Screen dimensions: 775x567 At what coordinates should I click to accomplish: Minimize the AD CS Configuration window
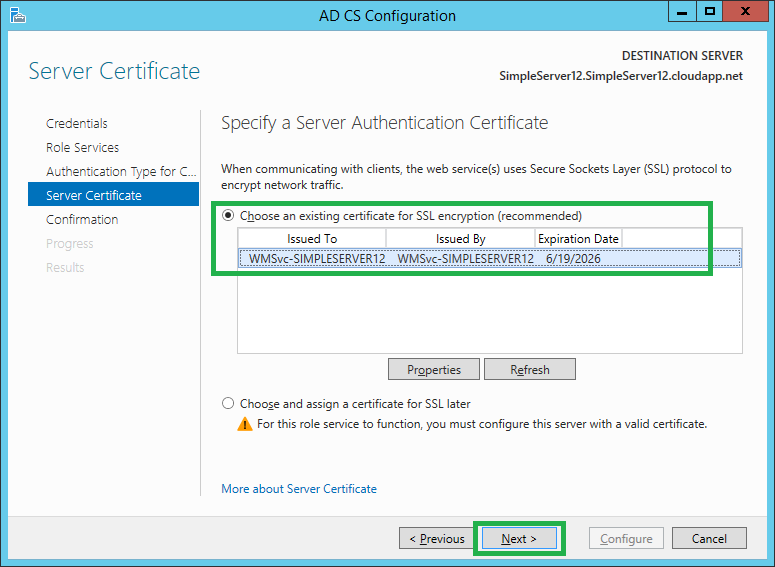click(683, 13)
